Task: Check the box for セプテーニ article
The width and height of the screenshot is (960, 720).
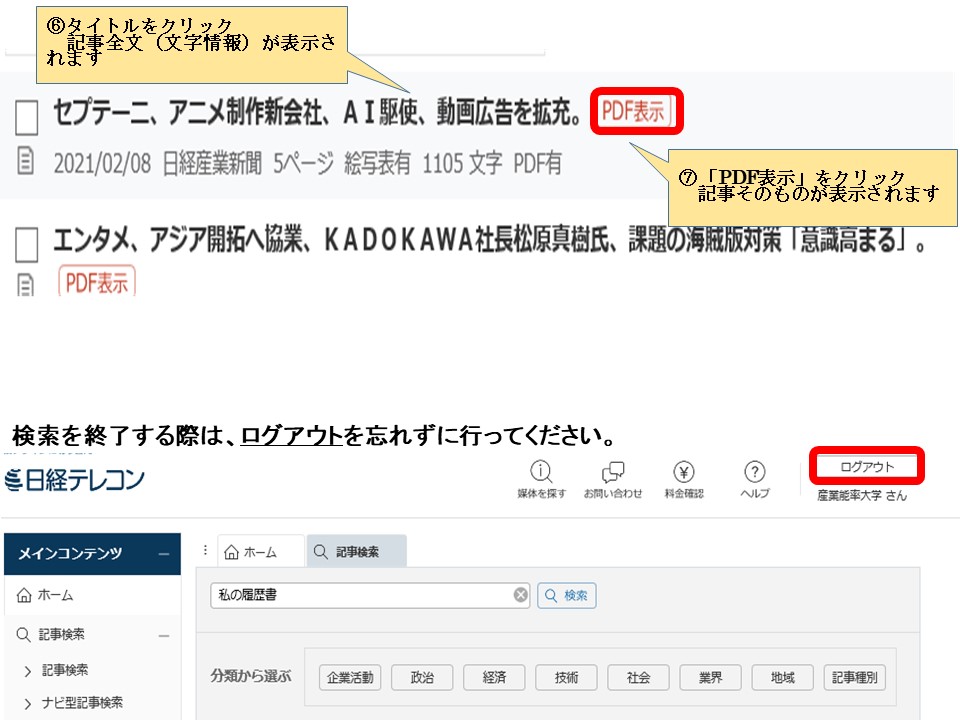Action: click(26, 118)
